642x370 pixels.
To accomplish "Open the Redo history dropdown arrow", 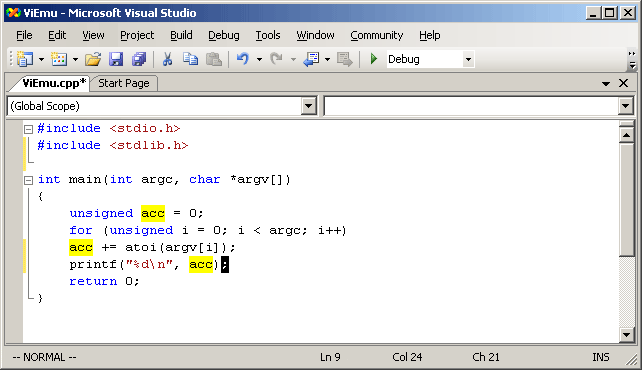I will (x=293, y=60).
